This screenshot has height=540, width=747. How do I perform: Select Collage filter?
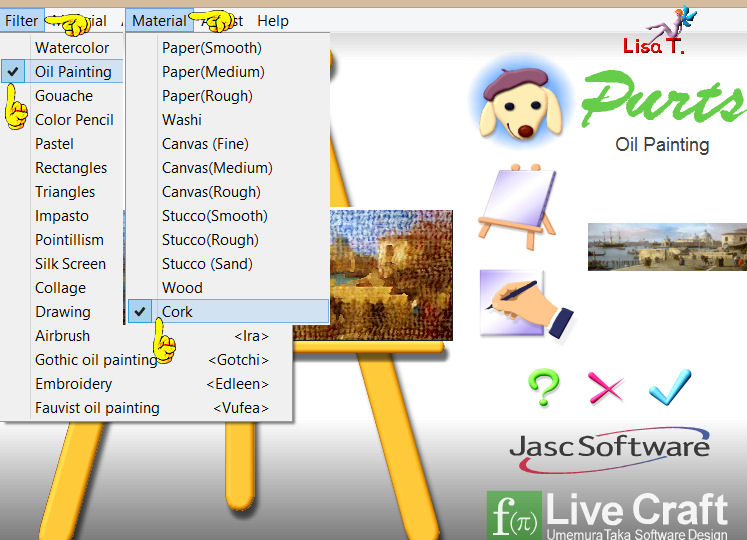(62, 288)
